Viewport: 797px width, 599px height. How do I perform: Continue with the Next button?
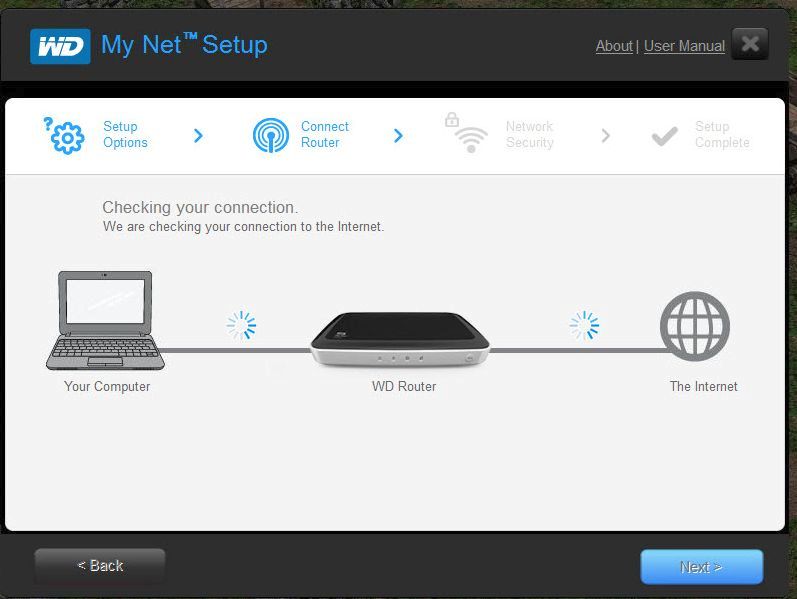pos(701,567)
